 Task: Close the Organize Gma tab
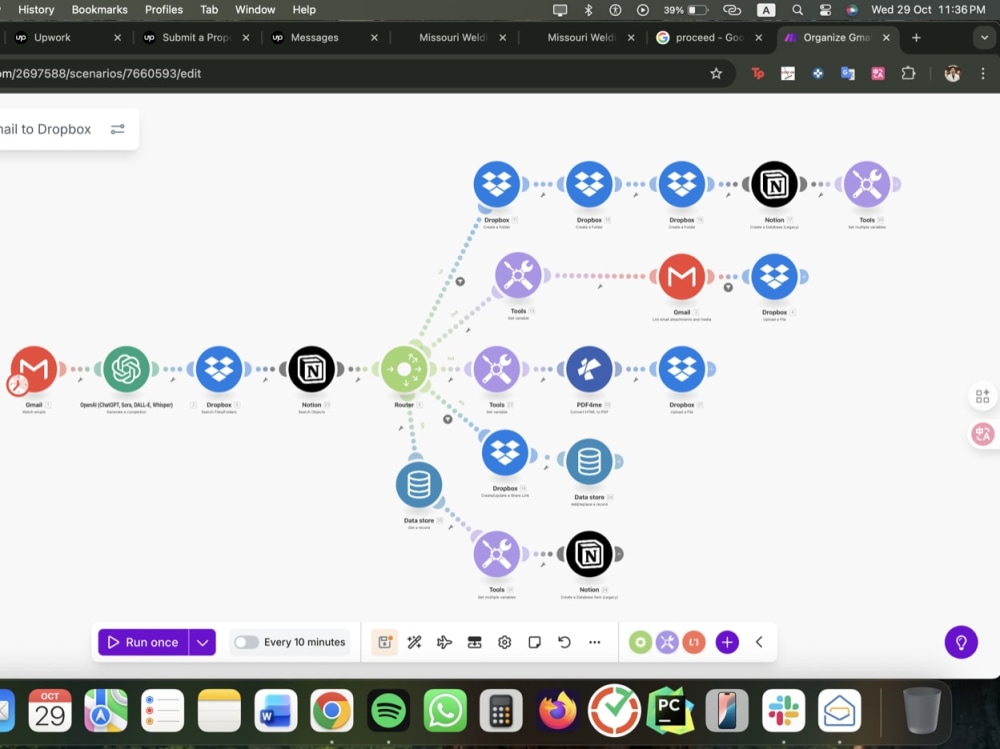(886, 38)
